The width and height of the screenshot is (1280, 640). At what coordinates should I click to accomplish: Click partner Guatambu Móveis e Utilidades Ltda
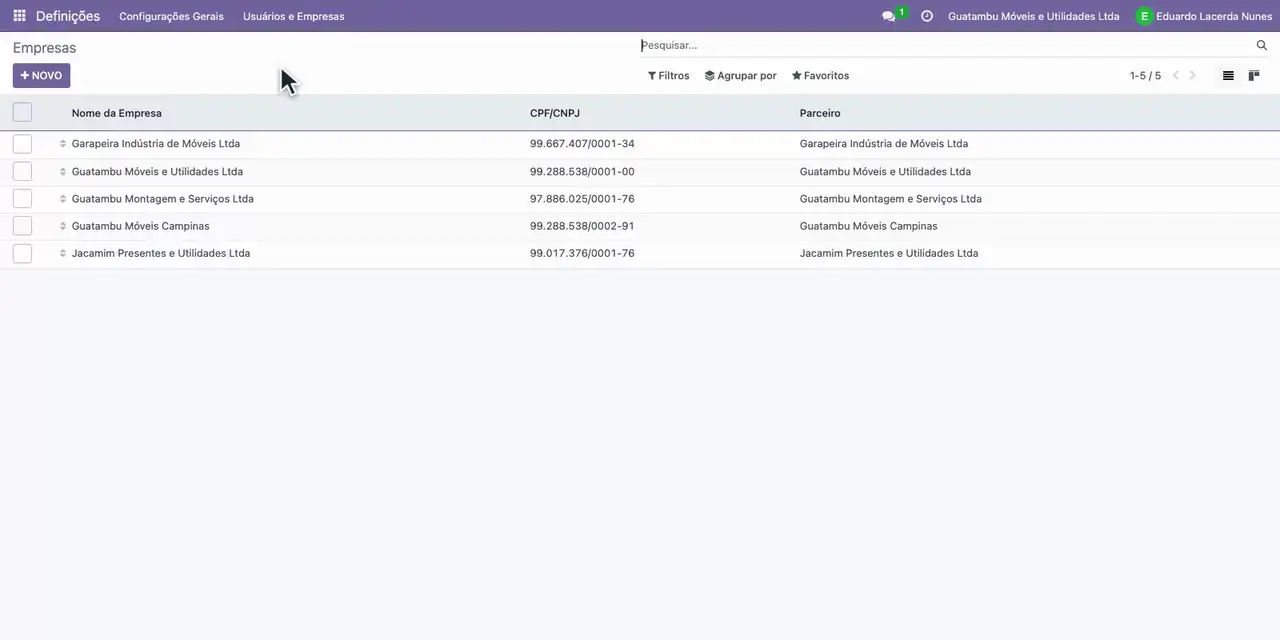point(885,172)
